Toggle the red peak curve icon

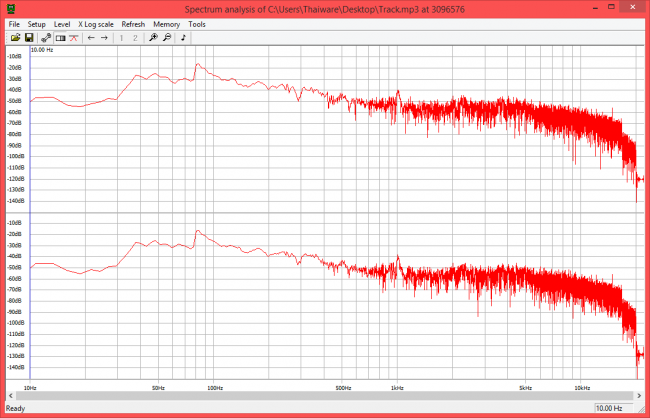pyautogui.click(x=74, y=38)
